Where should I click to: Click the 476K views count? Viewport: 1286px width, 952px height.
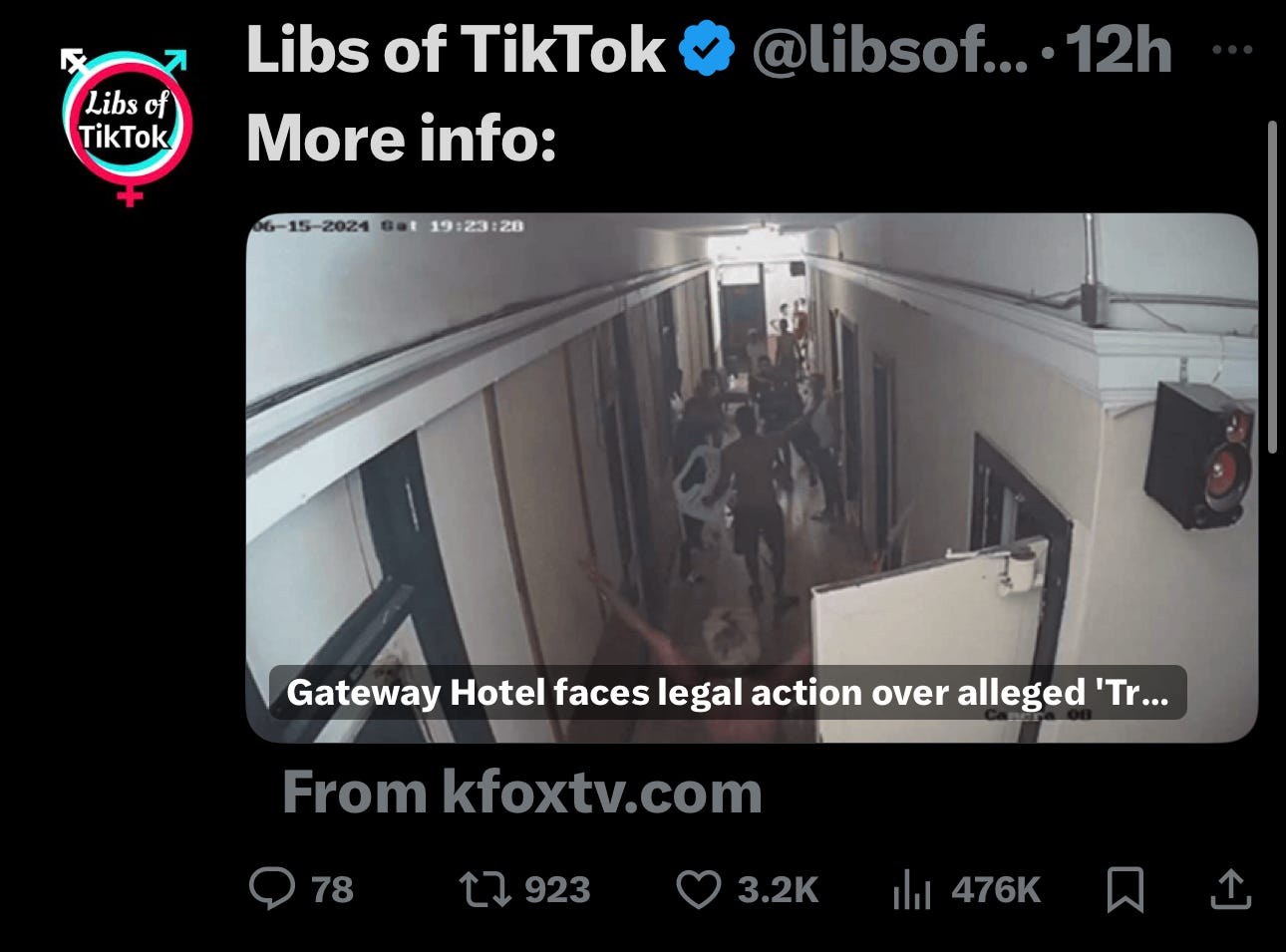pyautogui.click(x=996, y=889)
